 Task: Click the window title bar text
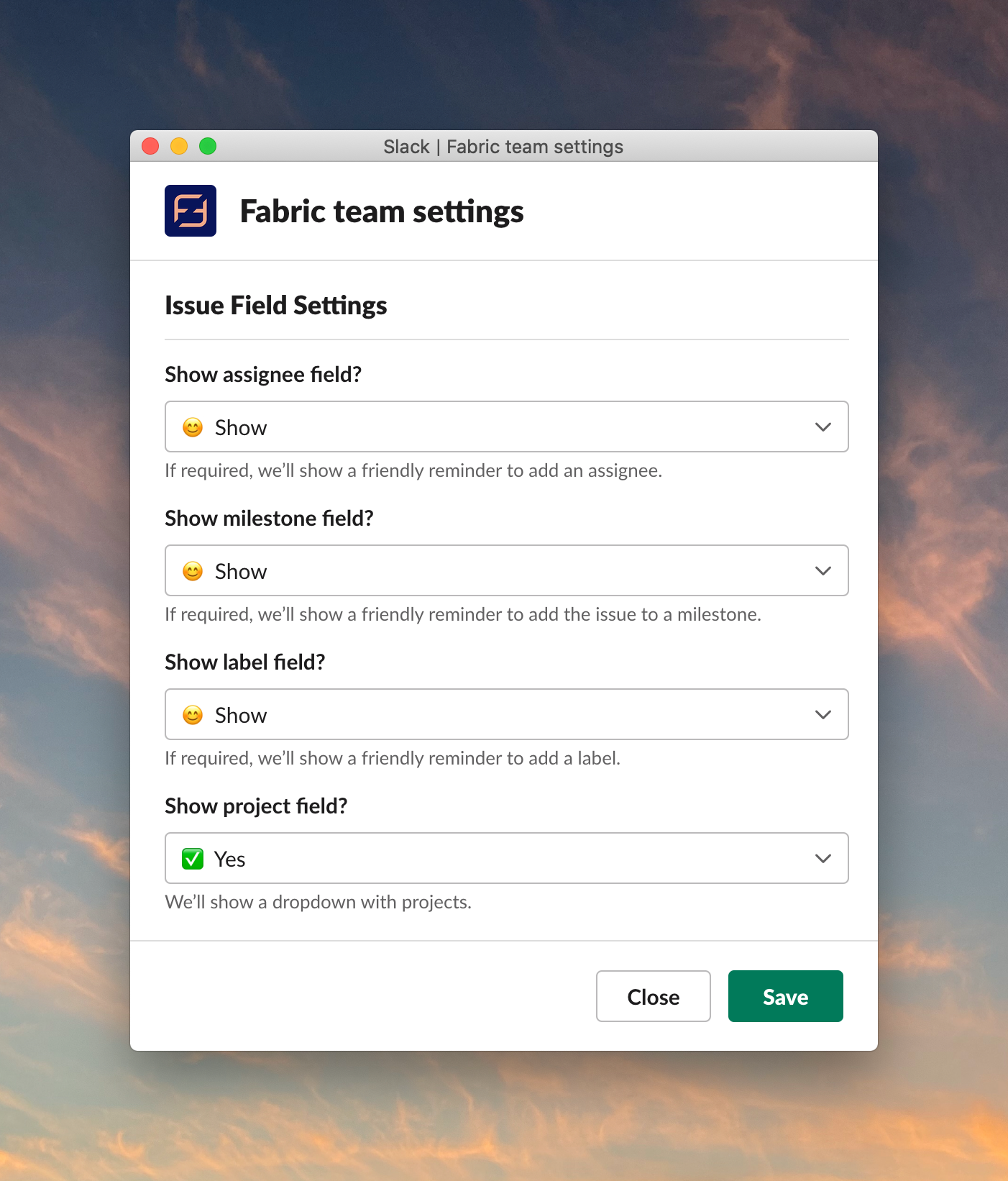click(503, 147)
